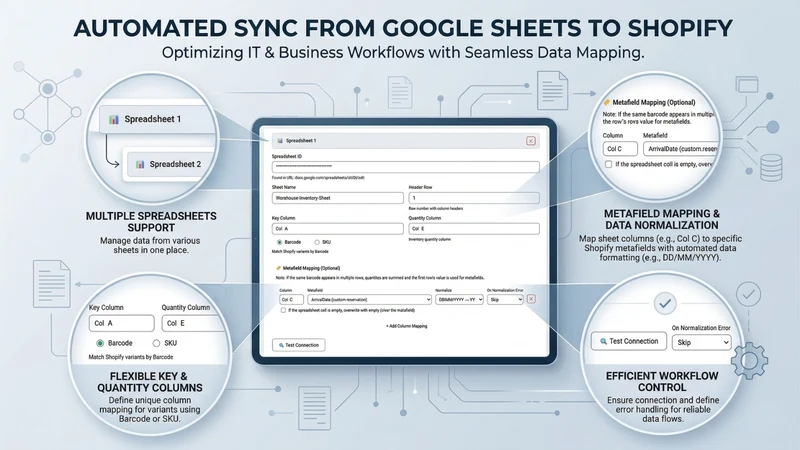The width and height of the screenshot is (800, 450).
Task: Open magnified Skip dropdown in Workflow Control callout
Action: [x=702, y=342]
